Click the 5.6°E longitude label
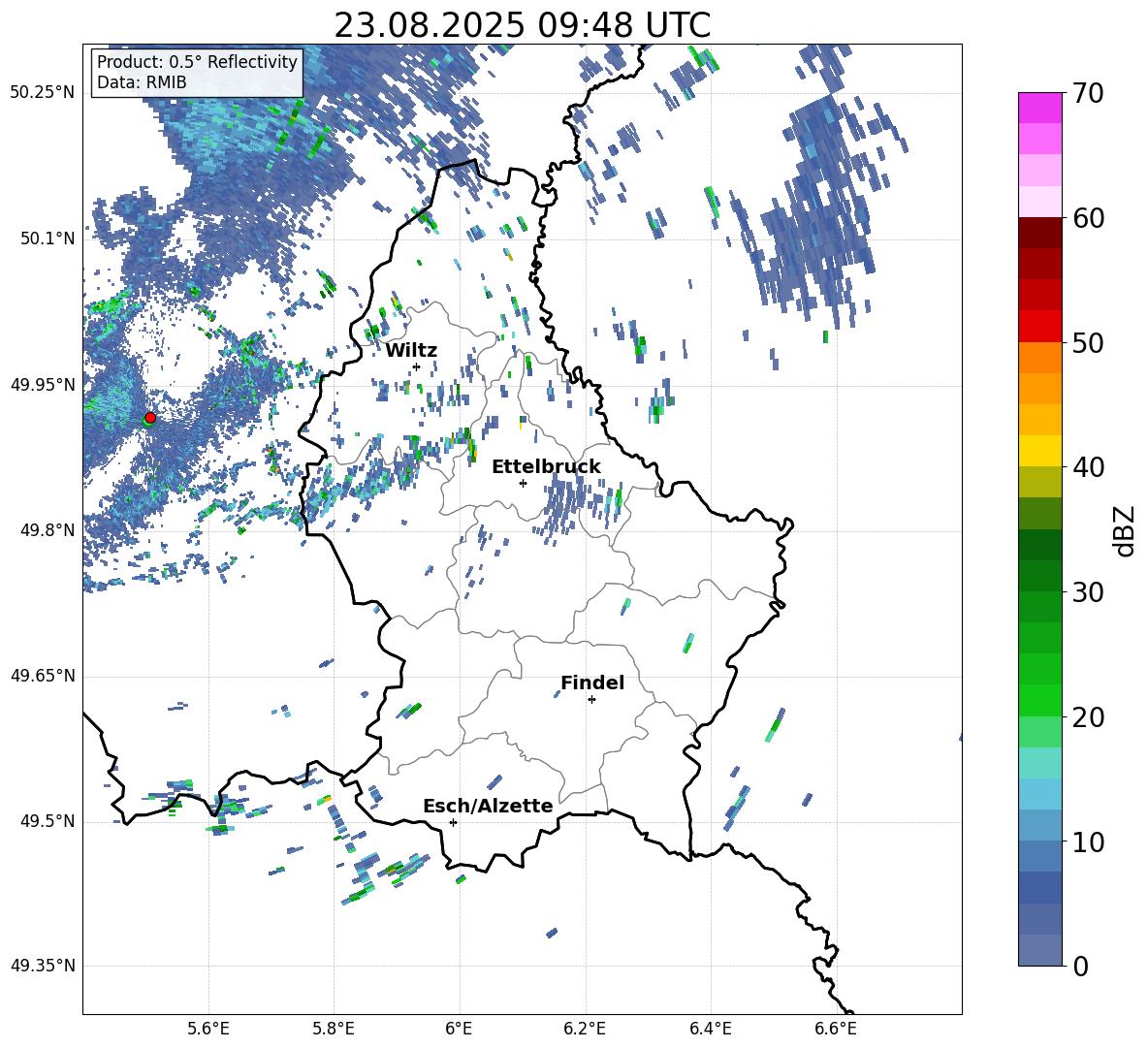The height and width of the screenshot is (1048, 1148). [x=208, y=1029]
